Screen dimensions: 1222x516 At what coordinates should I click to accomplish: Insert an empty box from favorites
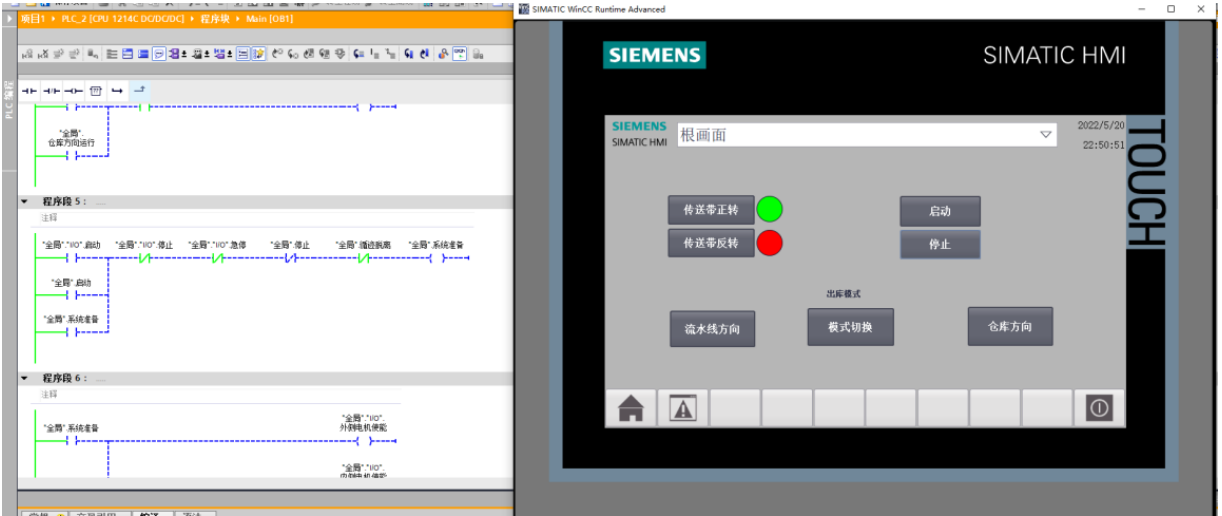pyautogui.click(x=96, y=90)
